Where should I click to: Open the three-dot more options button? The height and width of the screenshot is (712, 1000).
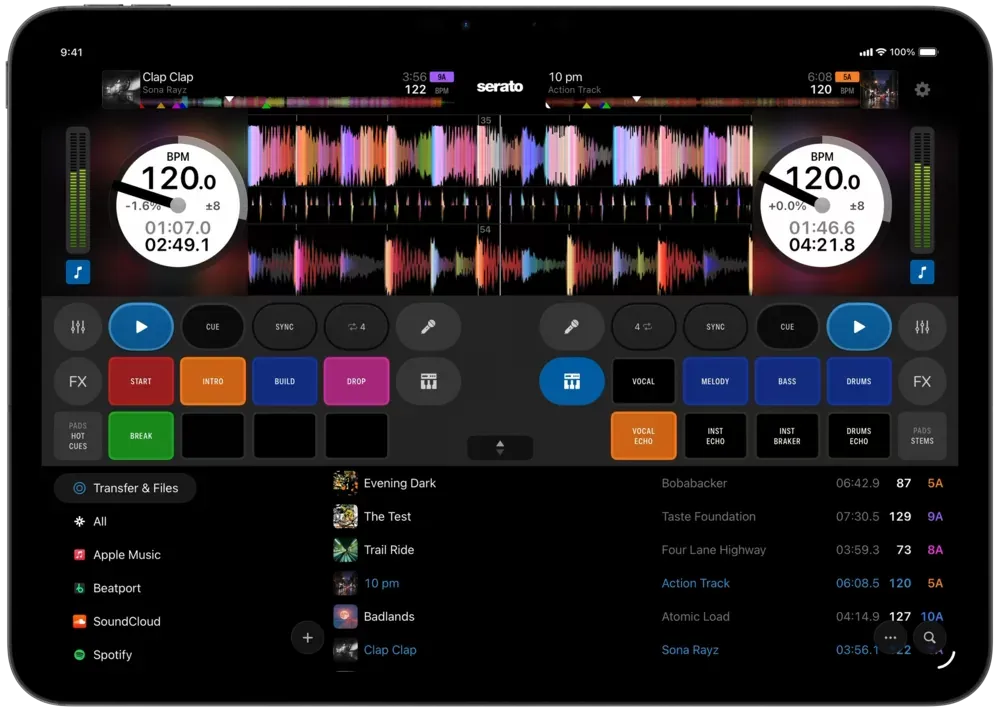point(890,637)
